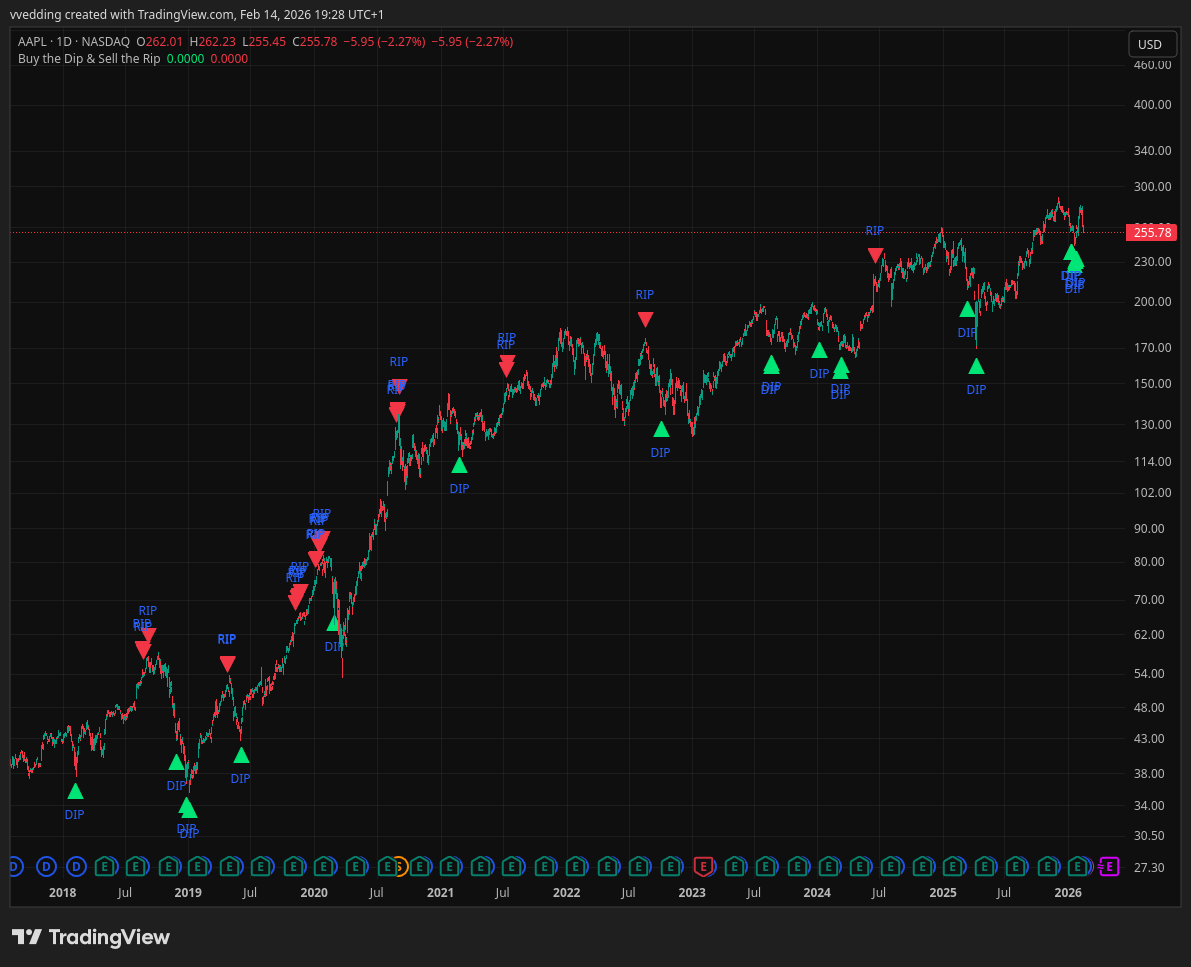1191x967 pixels.
Task: Click the TradingView logo at bottom left
Action: point(90,937)
